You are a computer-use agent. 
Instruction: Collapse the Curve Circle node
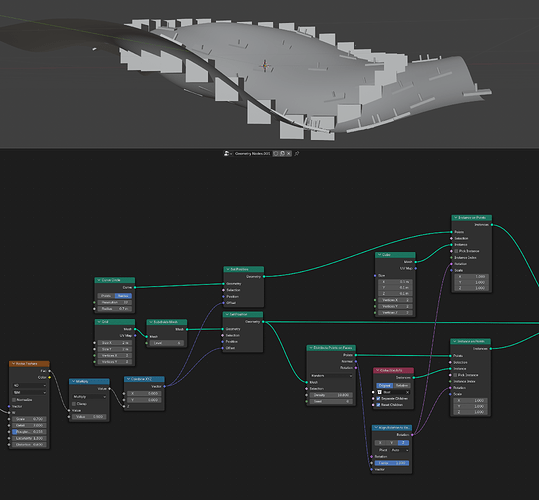click(99, 280)
